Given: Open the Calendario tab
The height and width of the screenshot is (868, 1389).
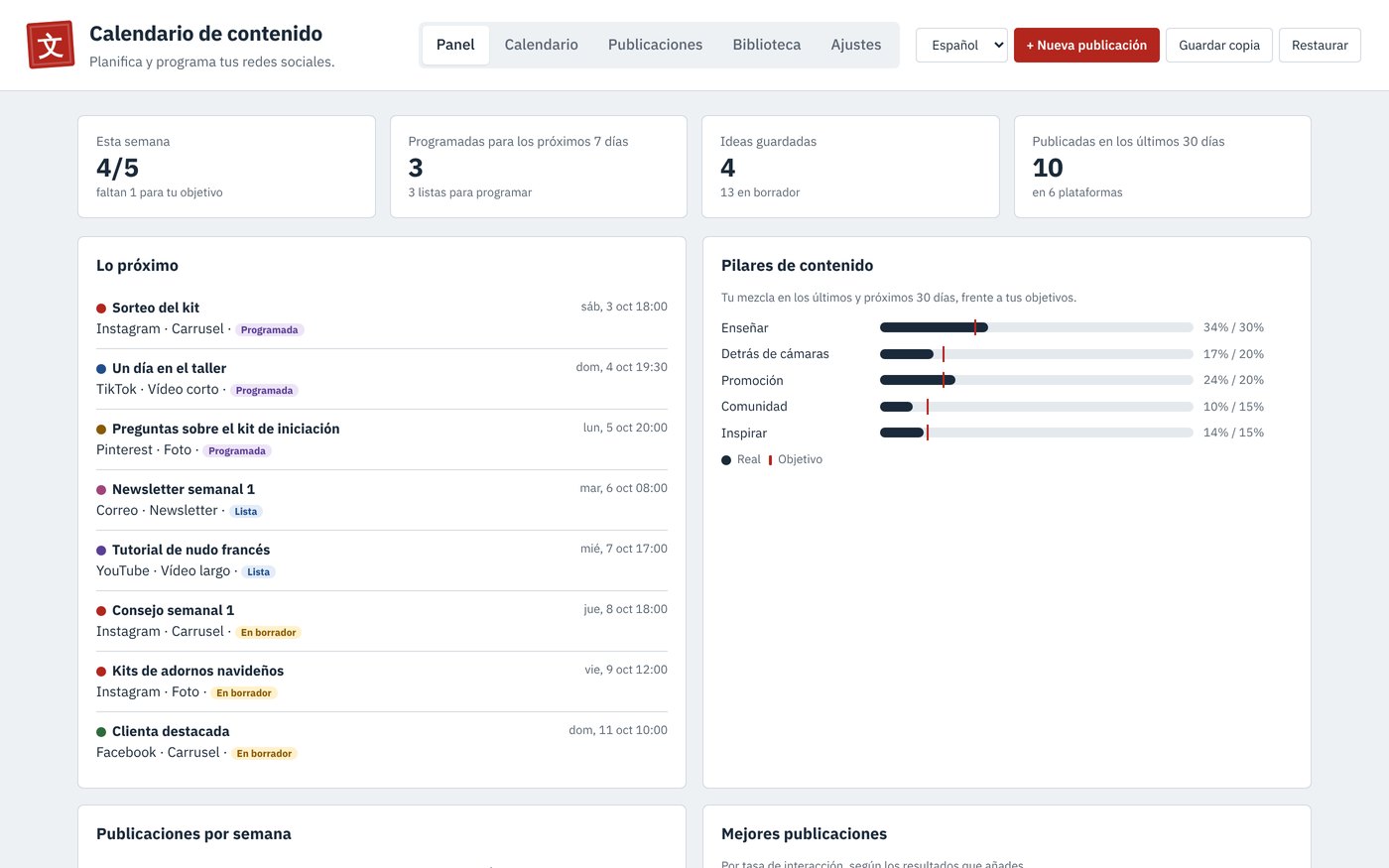Looking at the screenshot, I should [x=541, y=45].
